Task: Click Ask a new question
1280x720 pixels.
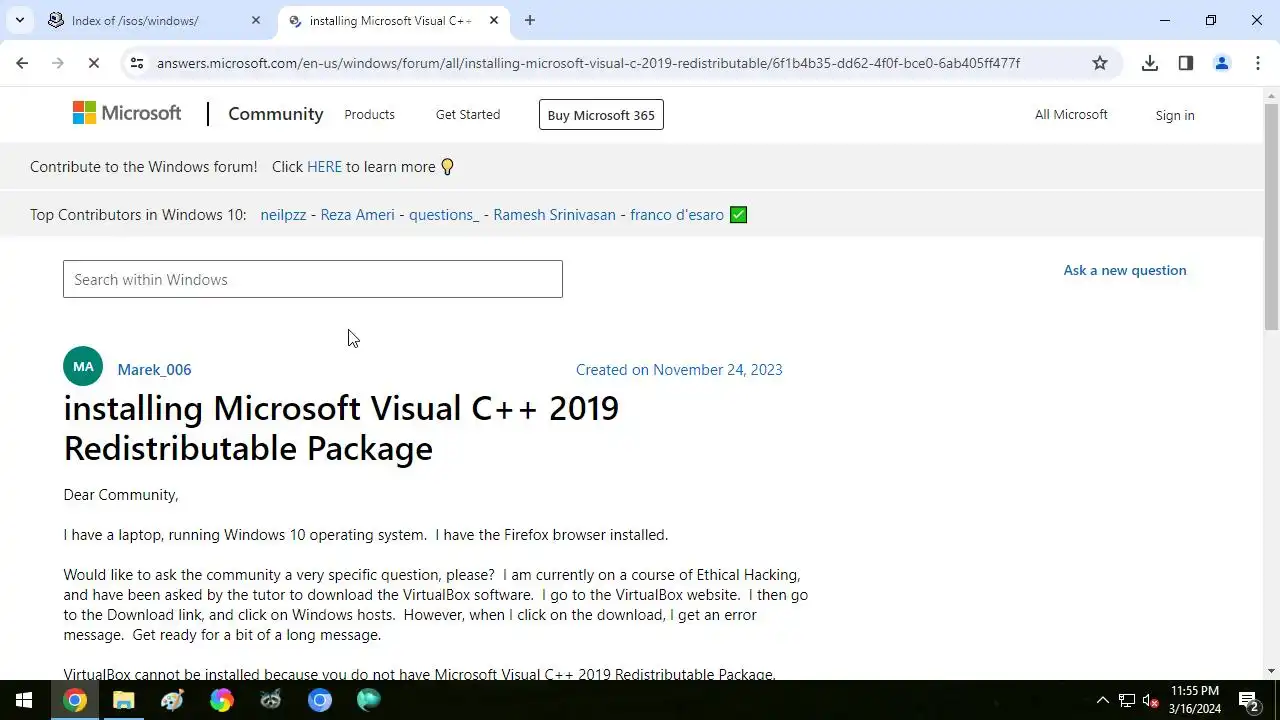Action: pyautogui.click(x=1125, y=270)
